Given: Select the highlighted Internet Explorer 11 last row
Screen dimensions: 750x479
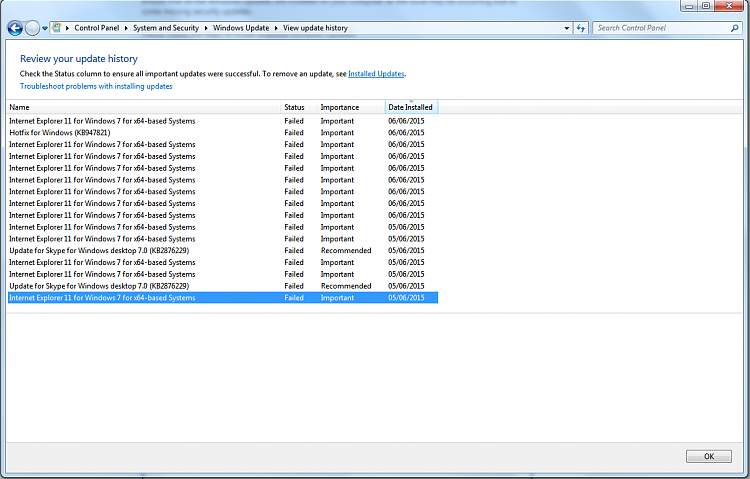Looking at the screenshot, I should click(x=223, y=298).
